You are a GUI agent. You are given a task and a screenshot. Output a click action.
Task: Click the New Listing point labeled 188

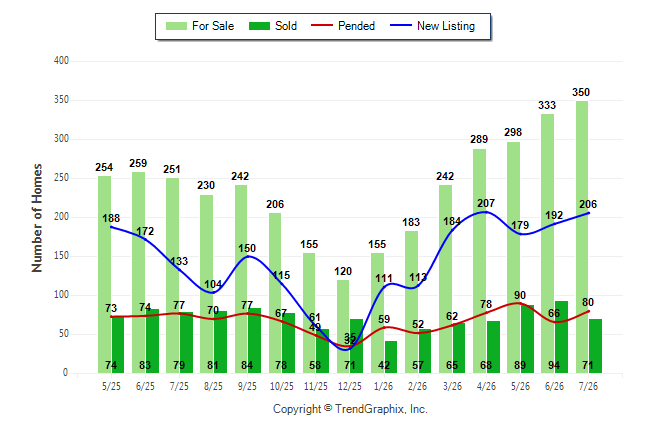(x=111, y=227)
